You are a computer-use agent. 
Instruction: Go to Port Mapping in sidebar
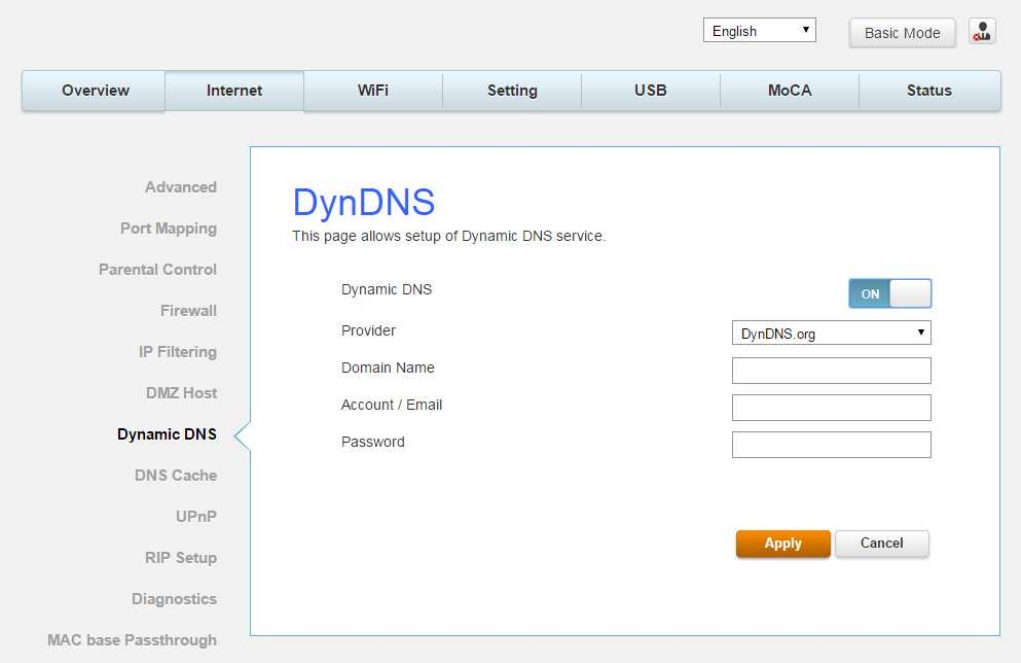tap(168, 229)
